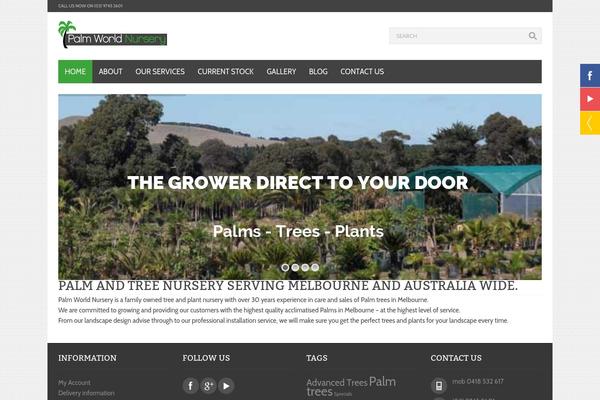
Task: Click the footer Facebook round icon
Action: (190, 385)
